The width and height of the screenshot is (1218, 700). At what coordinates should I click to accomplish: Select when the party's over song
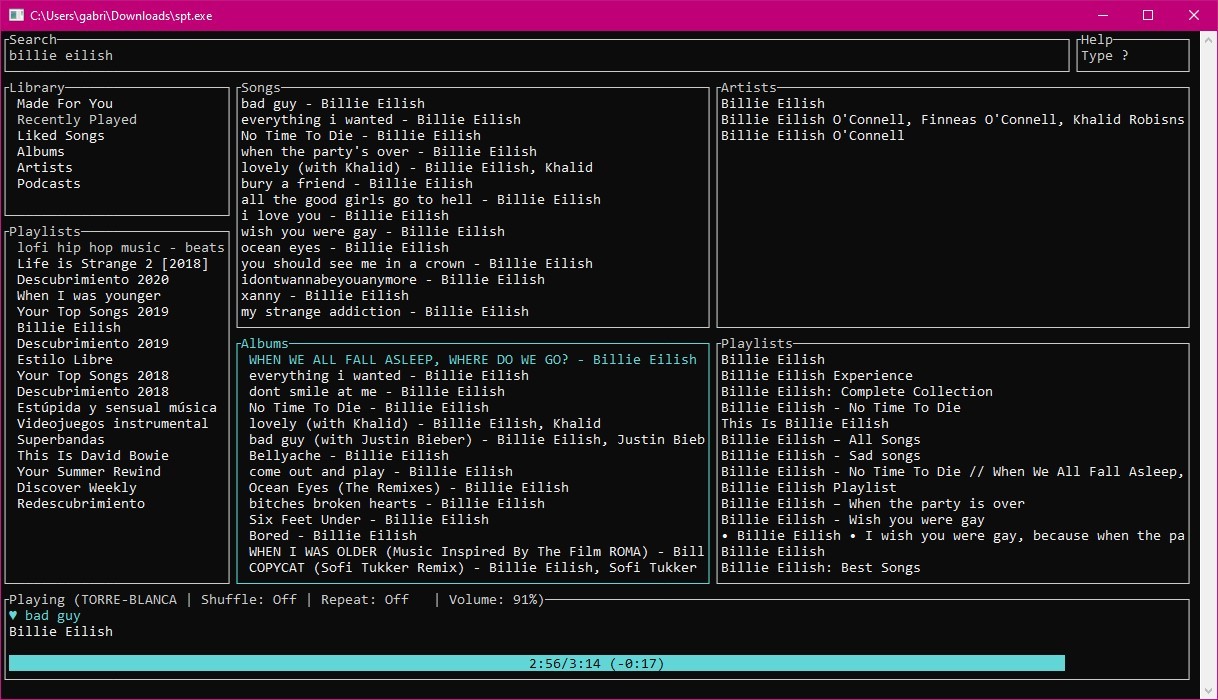(x=389, y=152)
